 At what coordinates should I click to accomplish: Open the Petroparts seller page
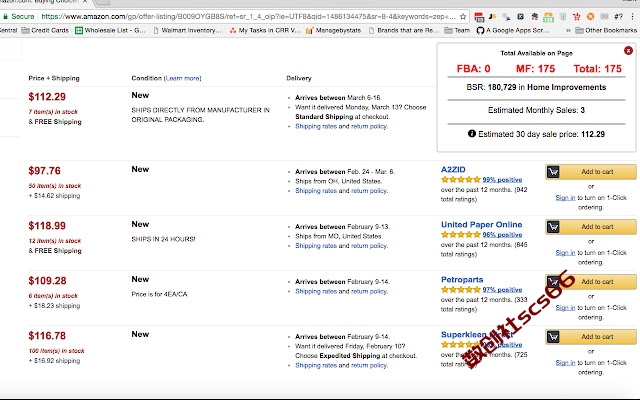pos(462,280)
